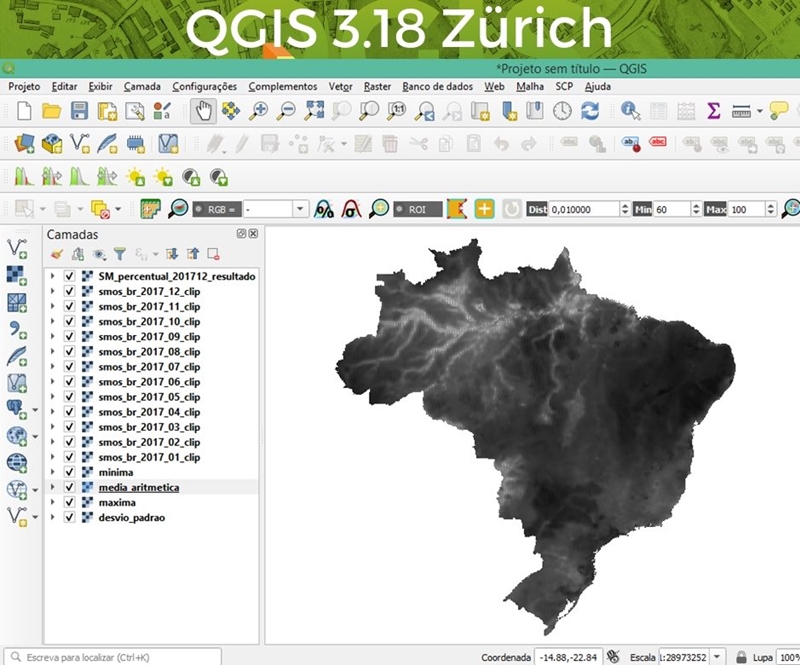Screen dimensions: 800x665
Task: Open the Projeto menu
Action: click(24, 86)
